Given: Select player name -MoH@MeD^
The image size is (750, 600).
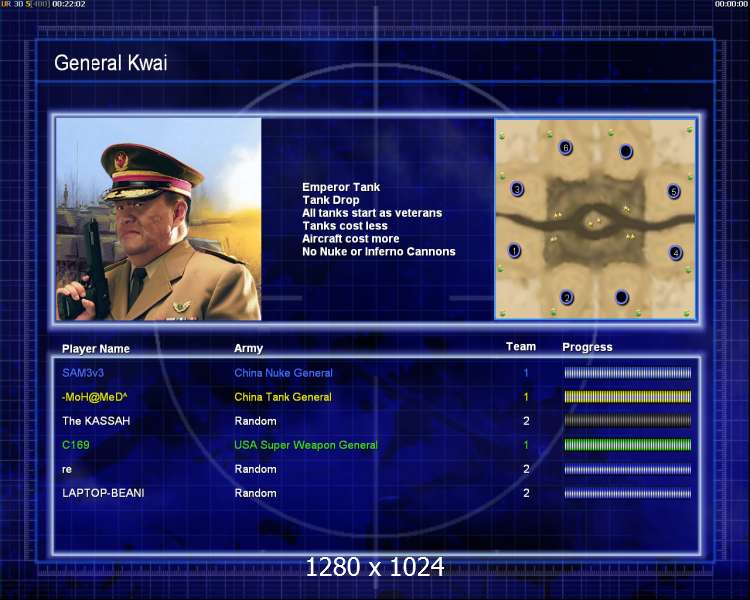Looking at the screenshot, I should click(95, 397).
